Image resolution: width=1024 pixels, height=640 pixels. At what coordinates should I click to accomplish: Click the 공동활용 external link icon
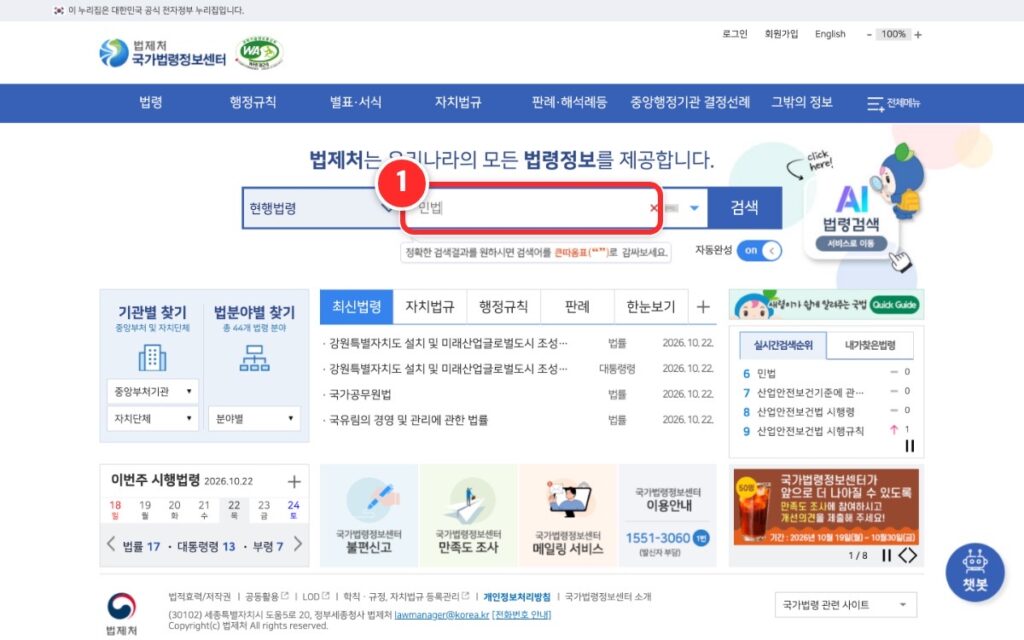[285, 596]
